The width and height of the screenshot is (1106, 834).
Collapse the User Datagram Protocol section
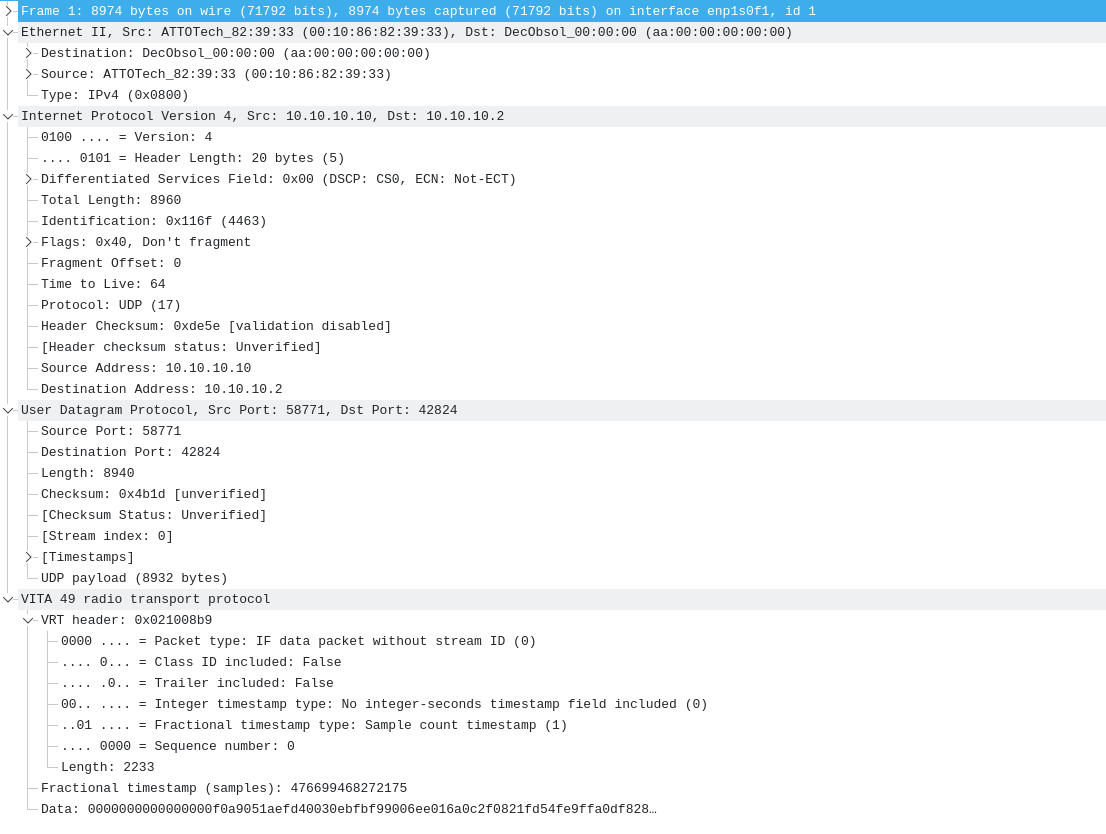point(8,410)
